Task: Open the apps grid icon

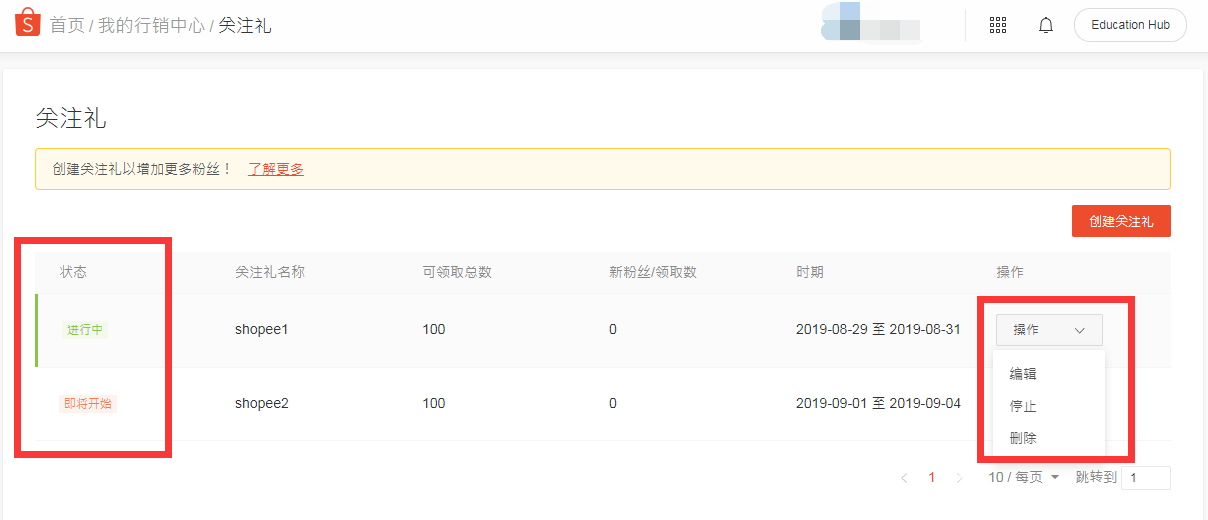Action: coord(997,25)
